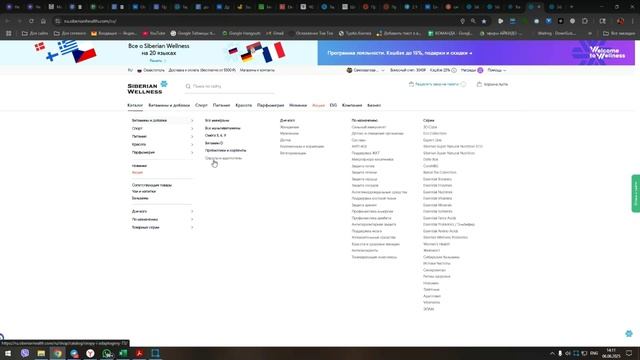Screen dimensions: 640x360
Task: Open the YouTube bookmark
Action: [154, 33]
